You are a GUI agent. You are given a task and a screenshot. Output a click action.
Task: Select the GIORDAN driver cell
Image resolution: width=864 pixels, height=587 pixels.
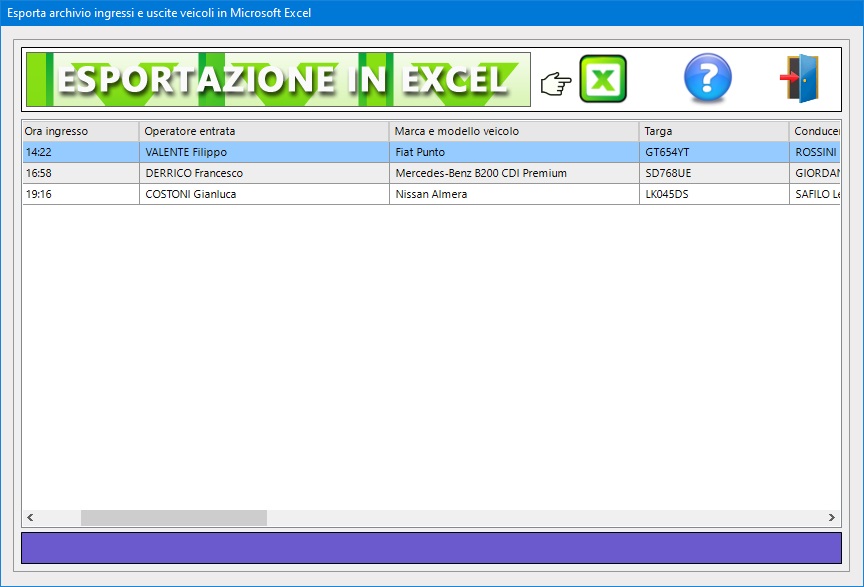coord(815,173)
